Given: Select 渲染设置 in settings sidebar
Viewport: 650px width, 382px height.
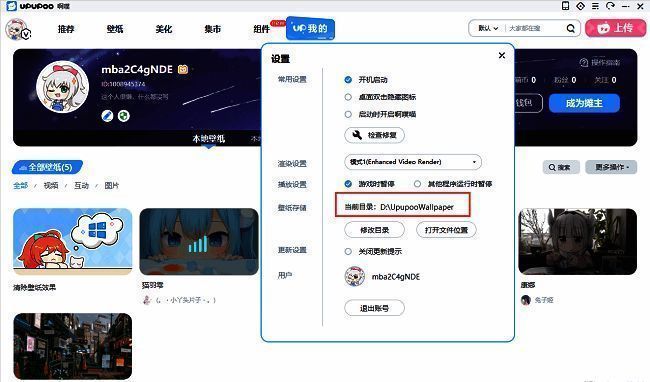Looking at the screenshot, I should (x=292, y=164).
